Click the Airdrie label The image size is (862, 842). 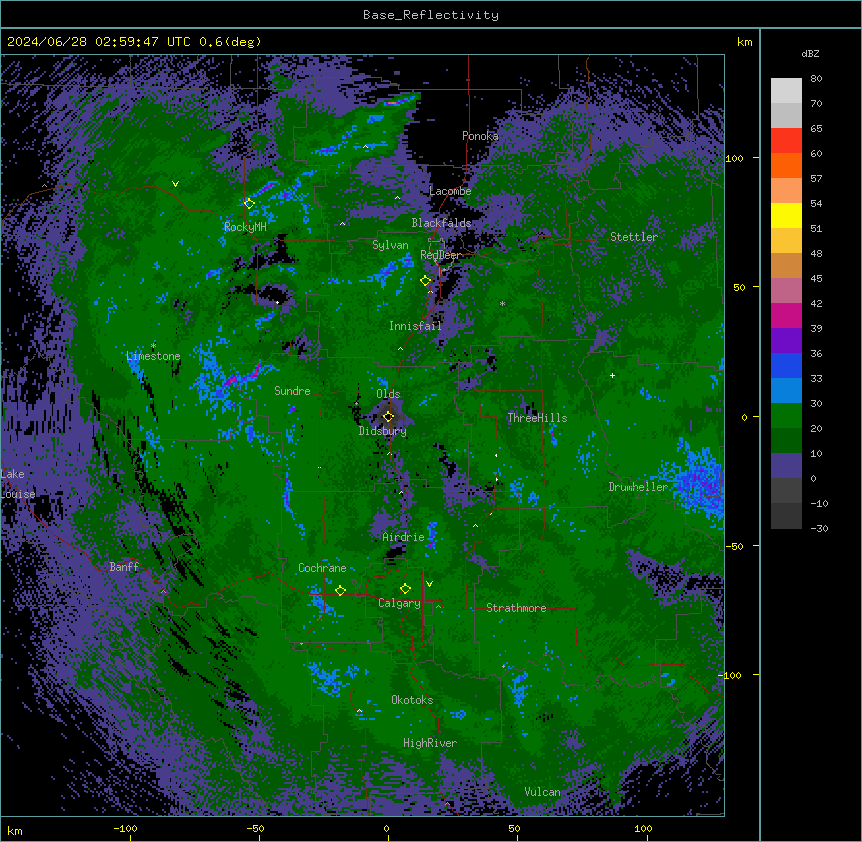tap(403, 537)
